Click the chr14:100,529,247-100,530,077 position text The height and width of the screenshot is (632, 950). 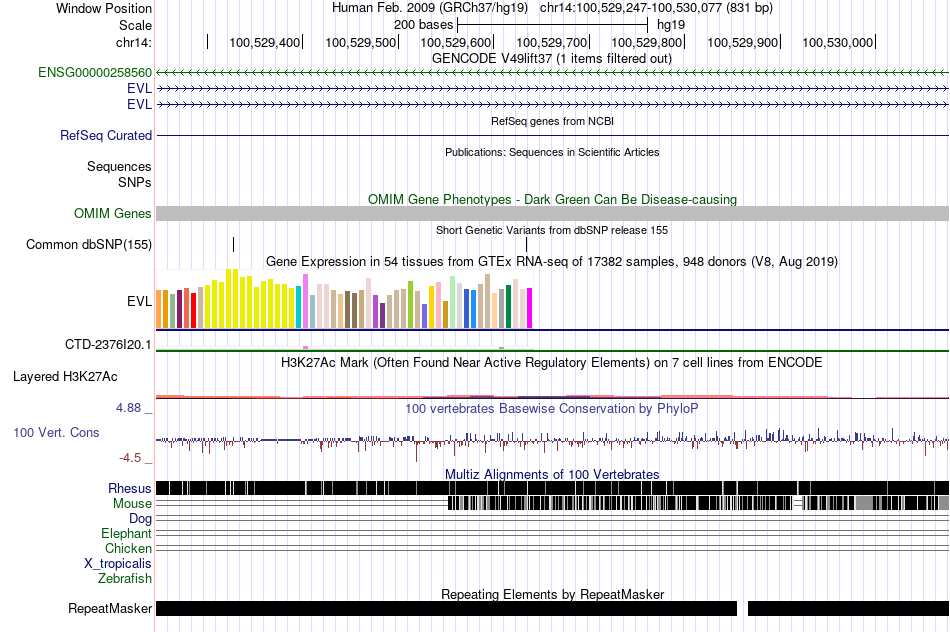[656, 8]
